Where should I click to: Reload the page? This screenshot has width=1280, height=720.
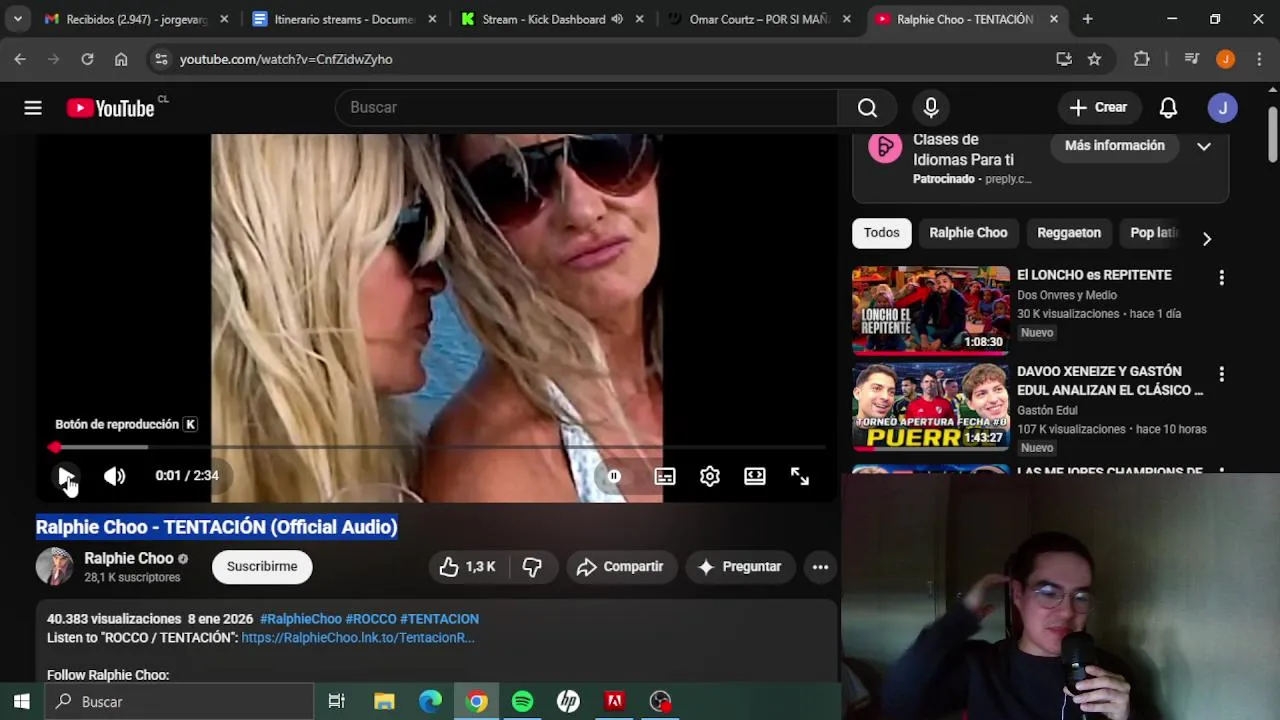[87, 59]
